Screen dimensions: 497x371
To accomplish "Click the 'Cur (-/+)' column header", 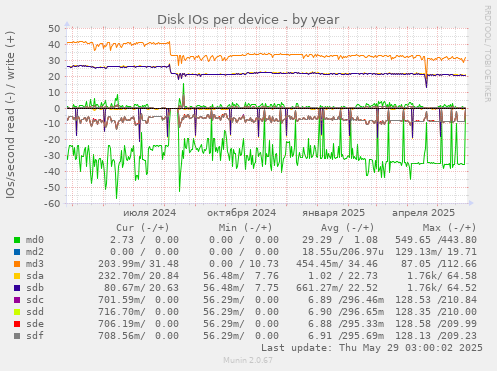I will [x=143, y=228].
